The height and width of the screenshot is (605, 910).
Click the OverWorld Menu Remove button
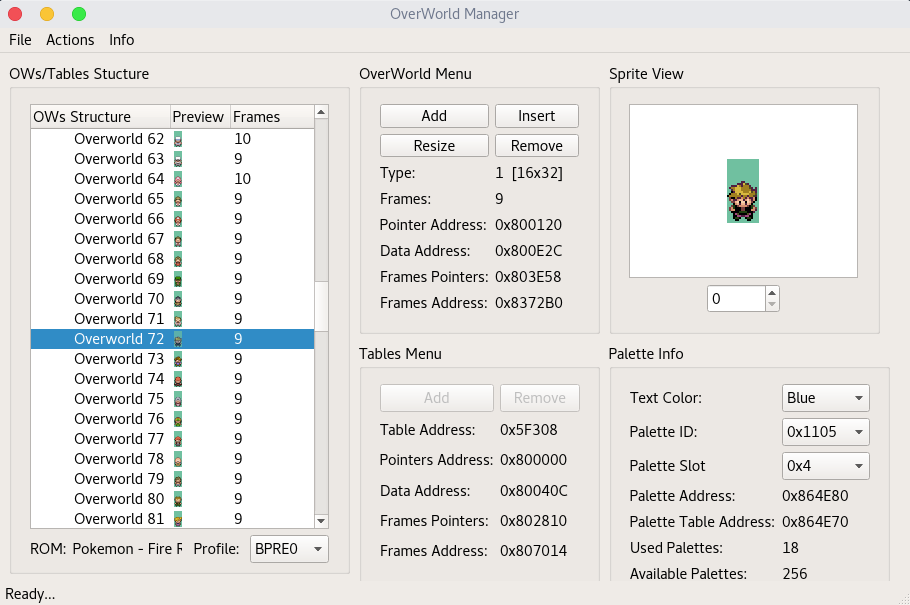click(x=537, y=146)
